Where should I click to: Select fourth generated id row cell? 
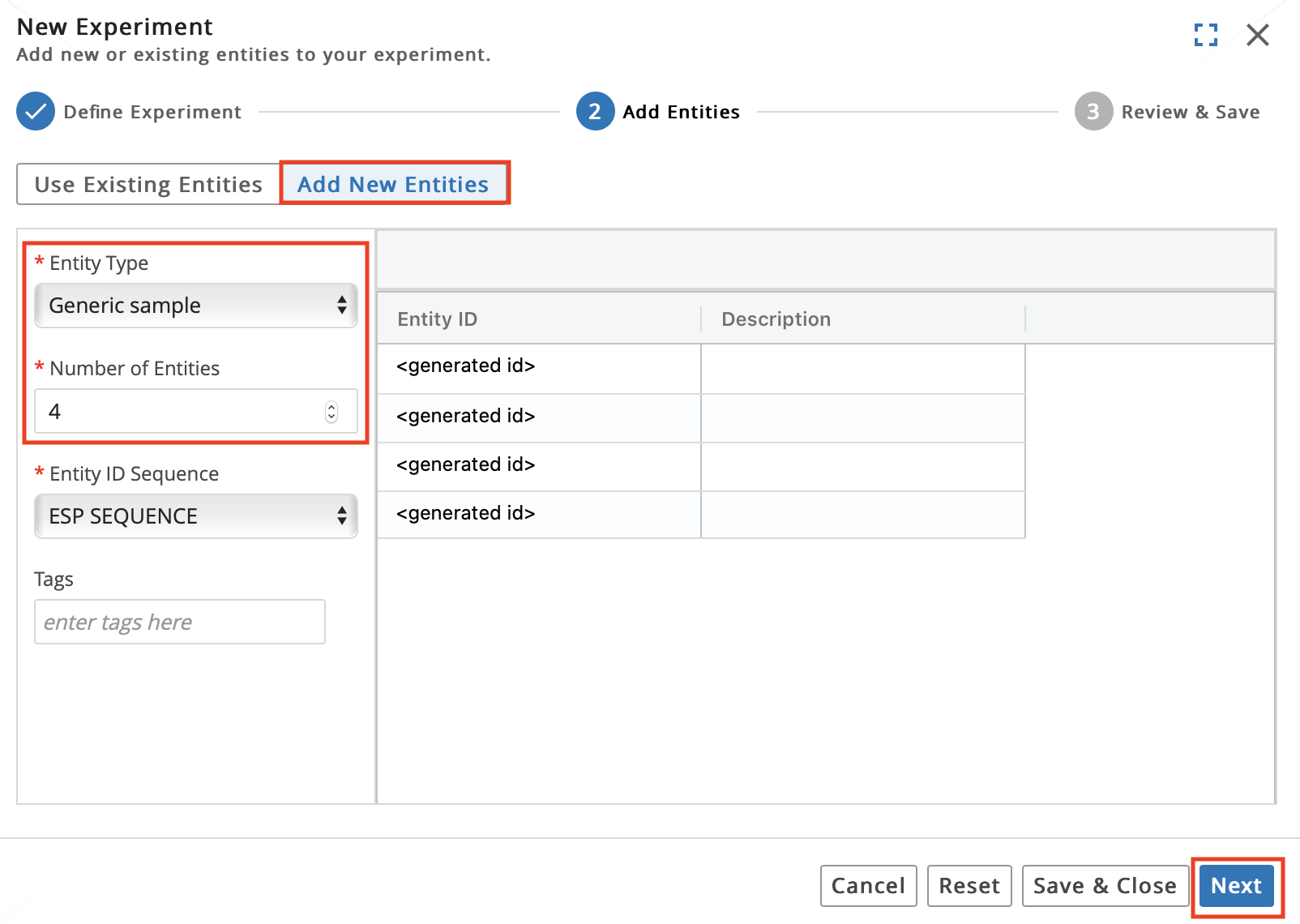point(539,515)
